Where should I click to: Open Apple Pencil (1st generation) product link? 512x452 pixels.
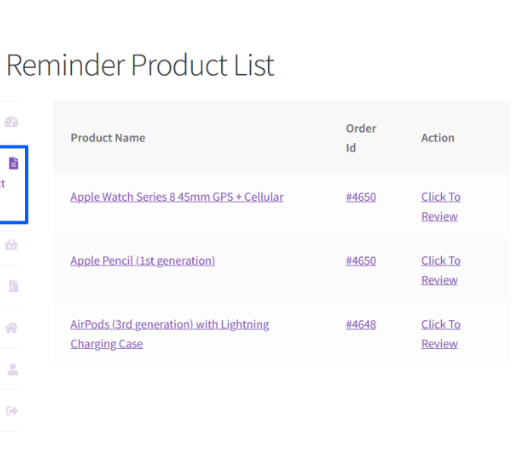pos(143,261)
